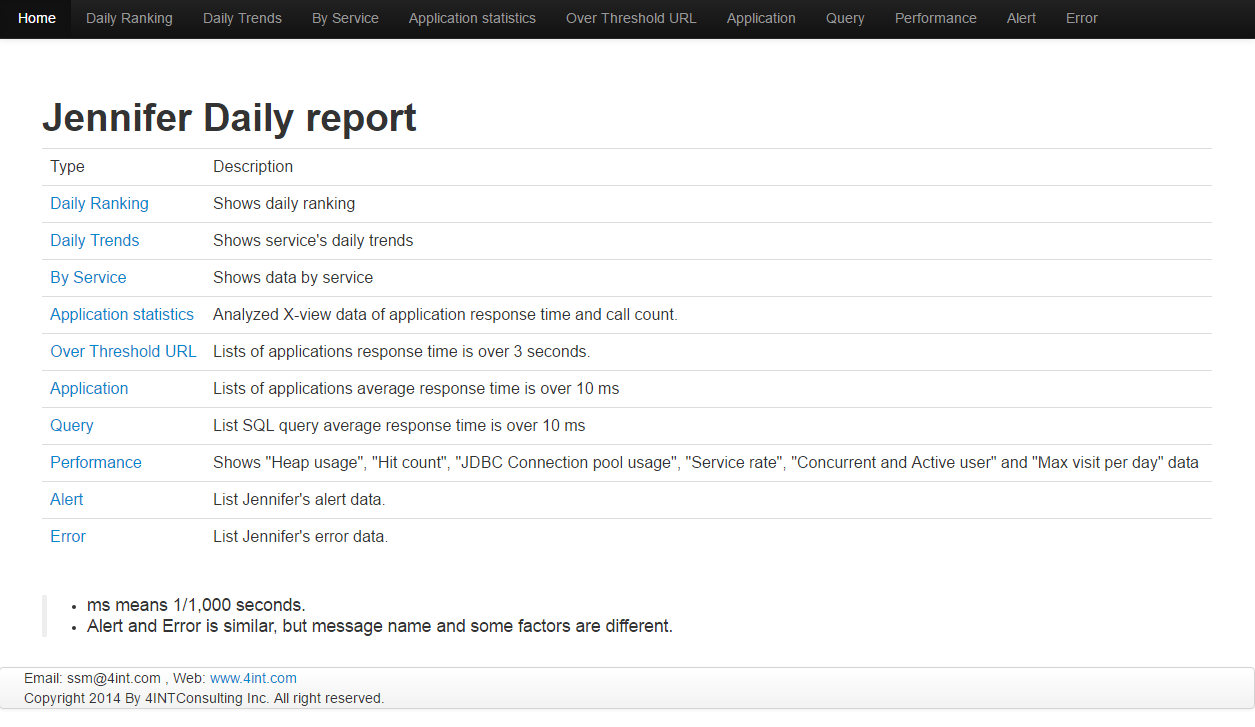Screen dimensions: 1255x727
Task: Select Error in top navbar
Action: (1082, 18)
